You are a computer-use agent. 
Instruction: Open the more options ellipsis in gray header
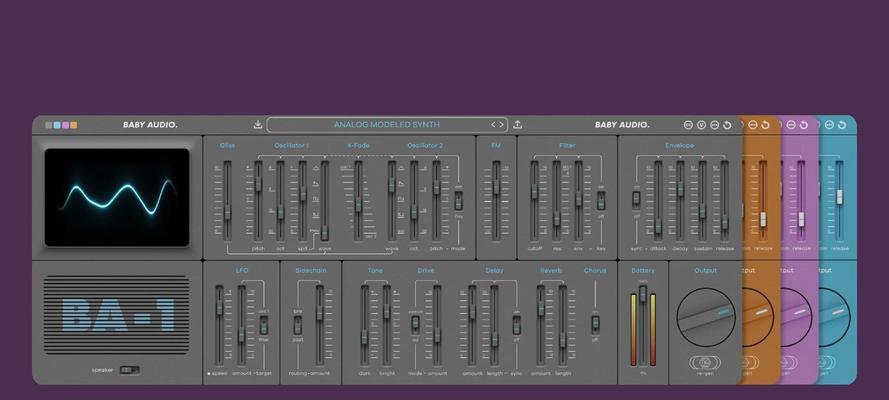(x=714, y=125)
